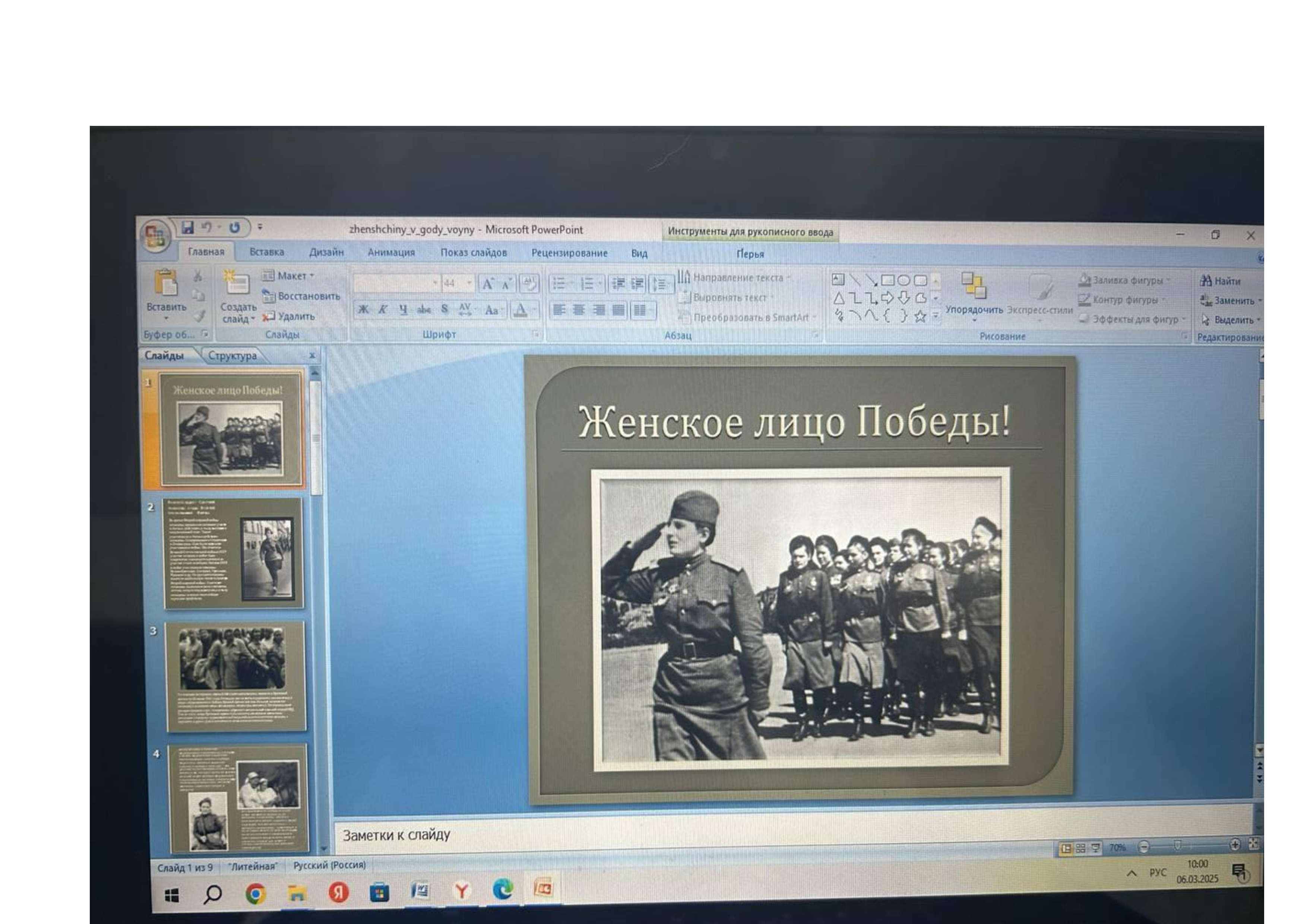Click the Заменить (Replace) button
The image size is (1307, 924).
tap(1230, 301)
